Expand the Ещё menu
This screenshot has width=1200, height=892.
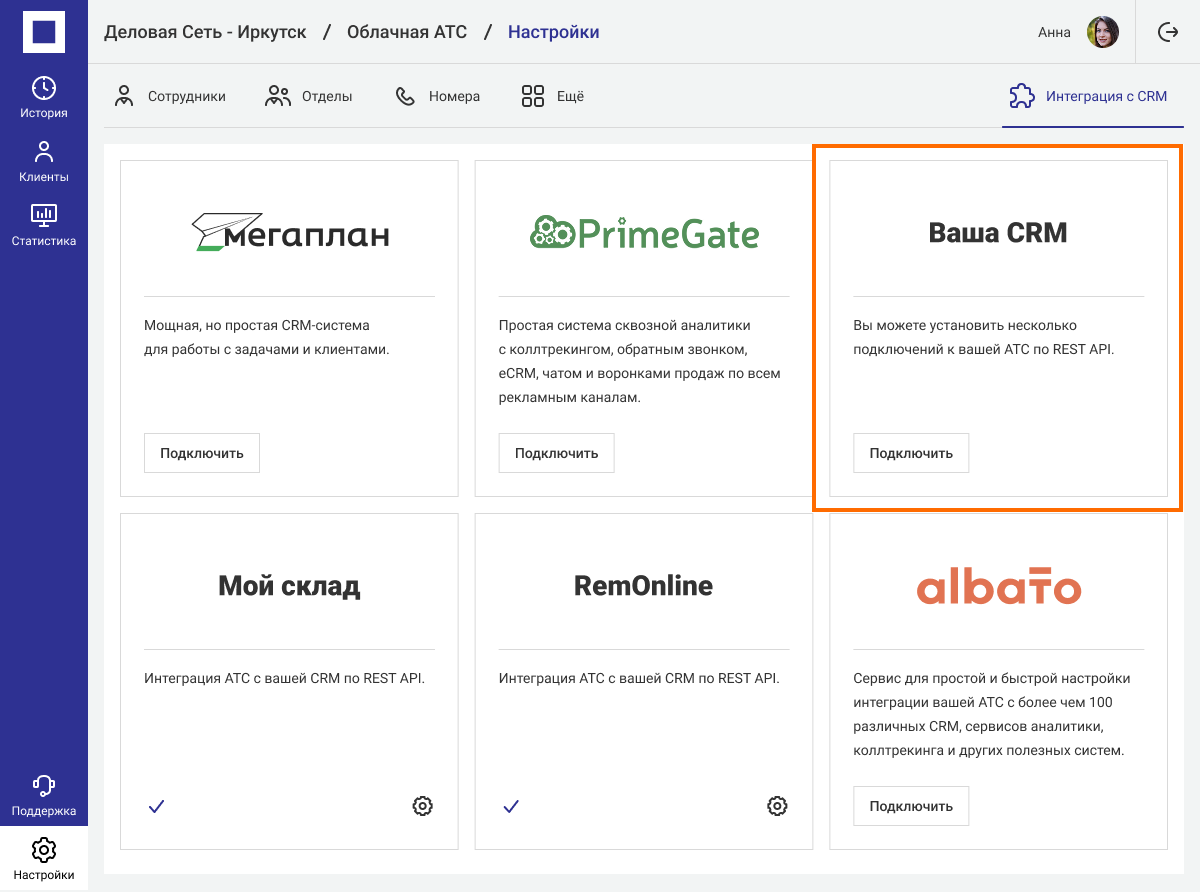click(x=553, y=97)
